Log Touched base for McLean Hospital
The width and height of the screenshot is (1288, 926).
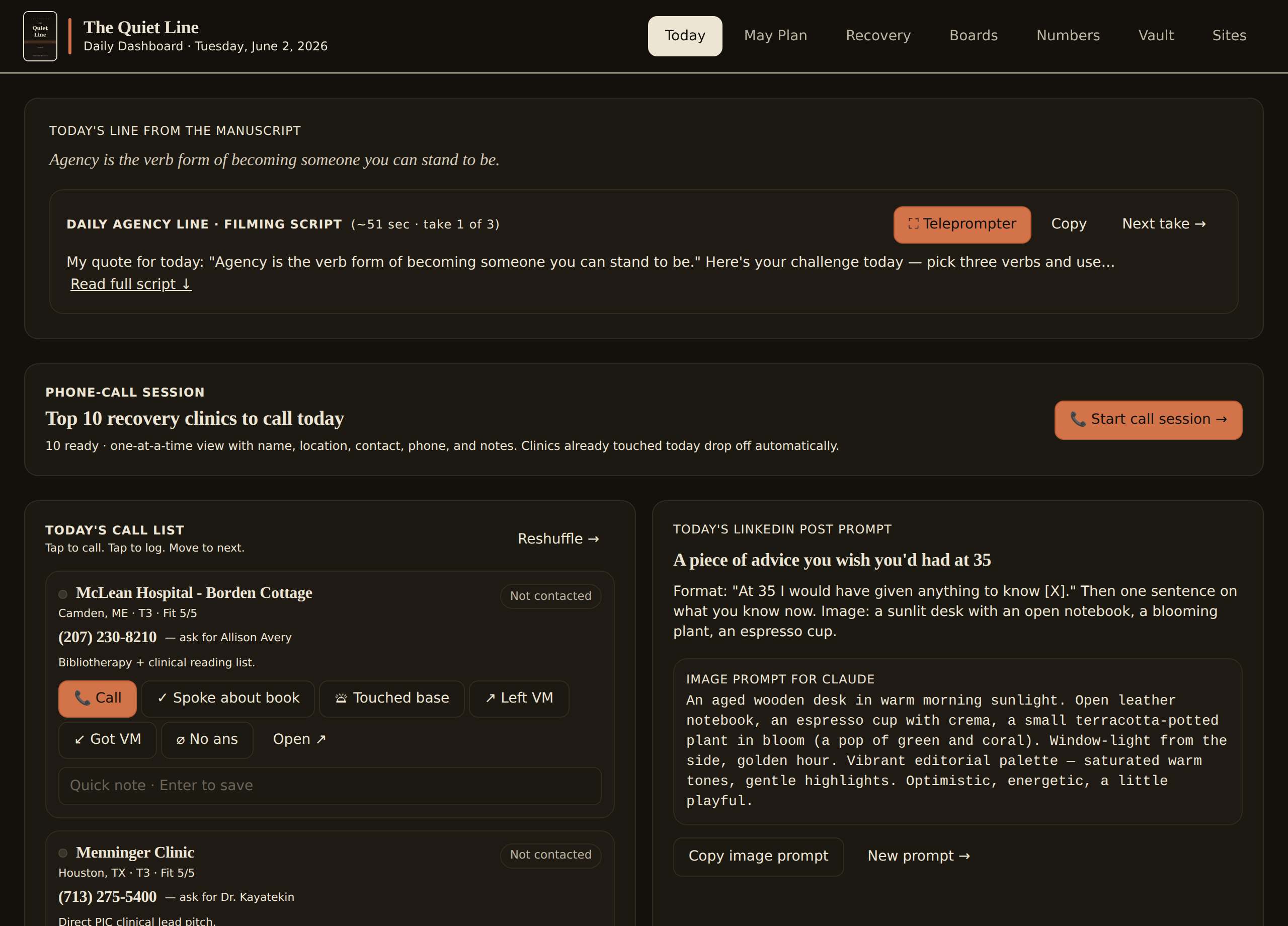click(x=392, y=698)
